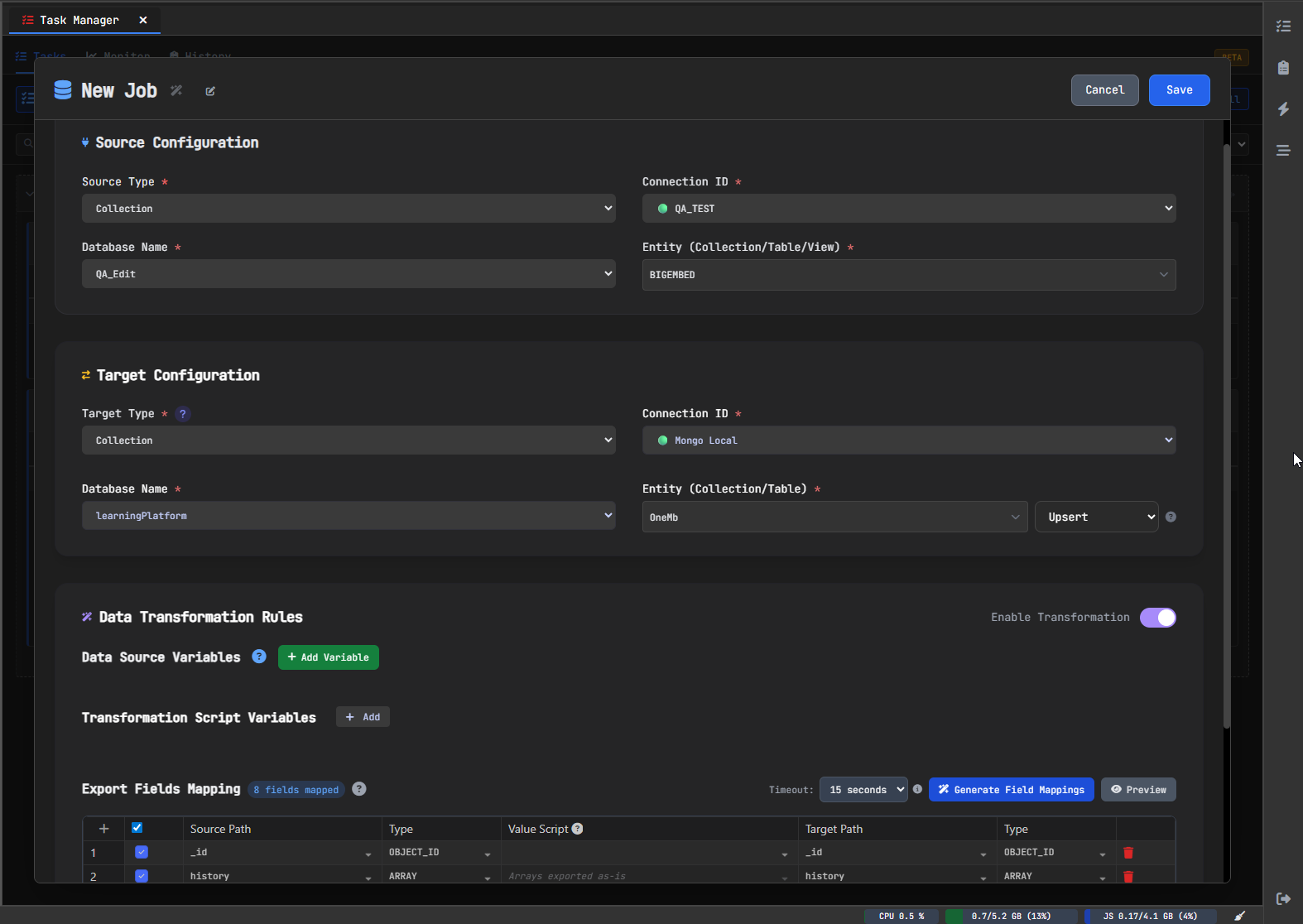Open target Database learningPlatform dropdown
Image resolution: width=1303 pixels, height=924 pixels.
point(349,516)
